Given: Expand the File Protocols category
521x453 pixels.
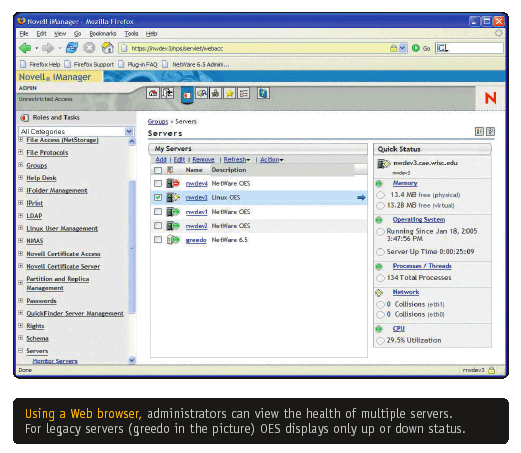Looking at the screenshot, I should tap(21, 152).
